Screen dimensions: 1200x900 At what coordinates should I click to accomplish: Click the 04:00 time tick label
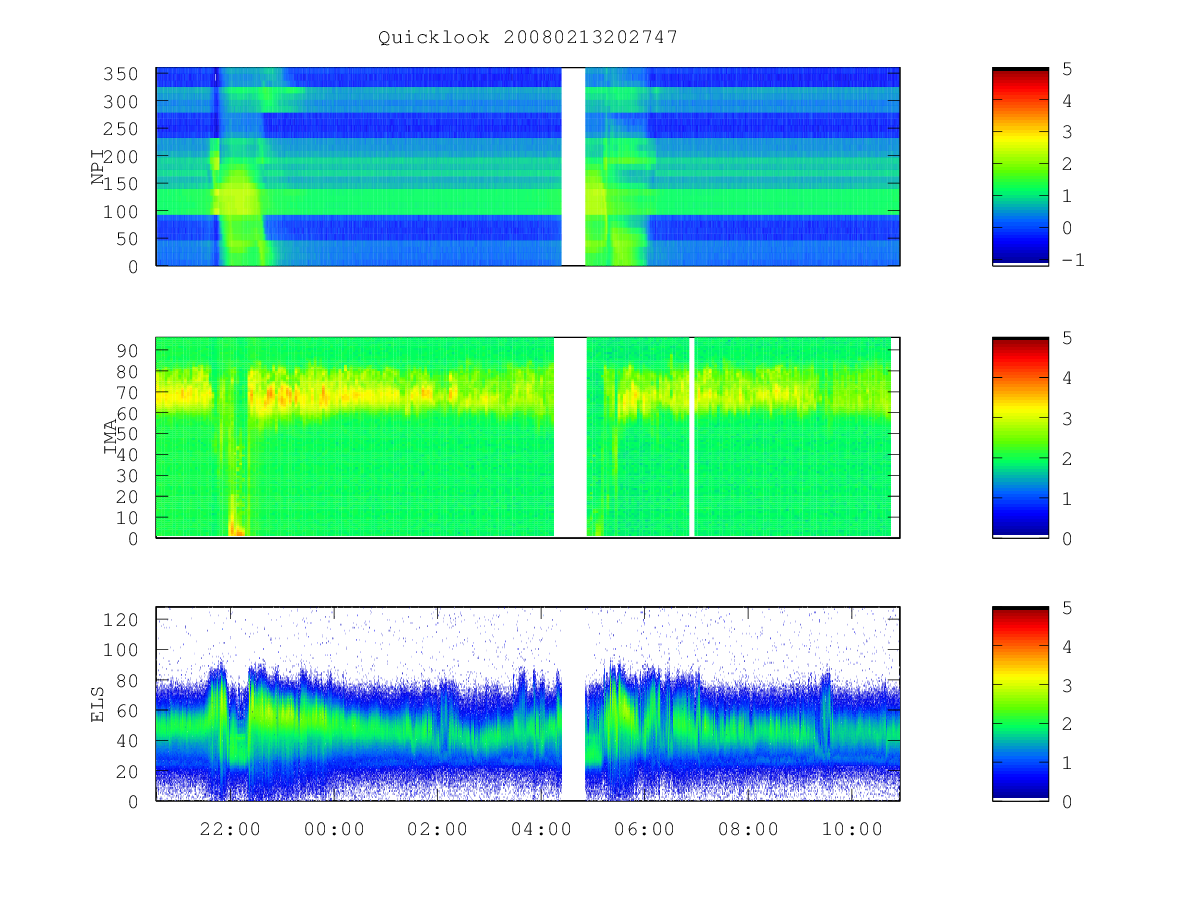tap(541, 829)
